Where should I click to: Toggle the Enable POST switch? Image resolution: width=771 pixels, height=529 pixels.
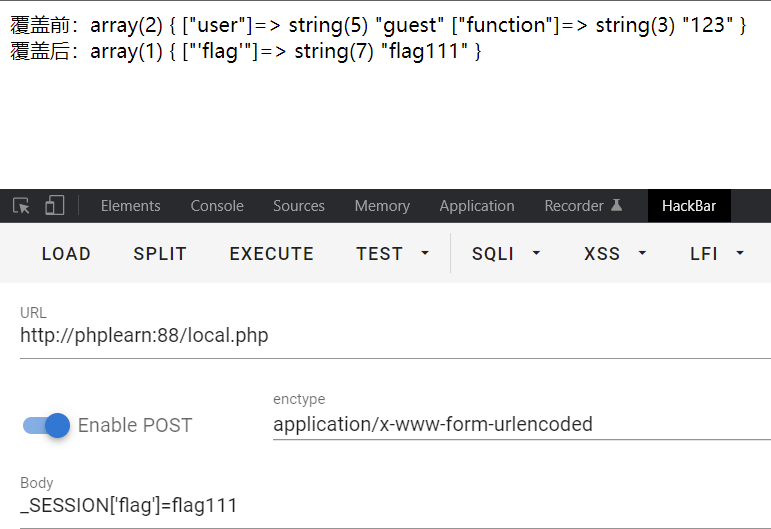click(47, 425)
